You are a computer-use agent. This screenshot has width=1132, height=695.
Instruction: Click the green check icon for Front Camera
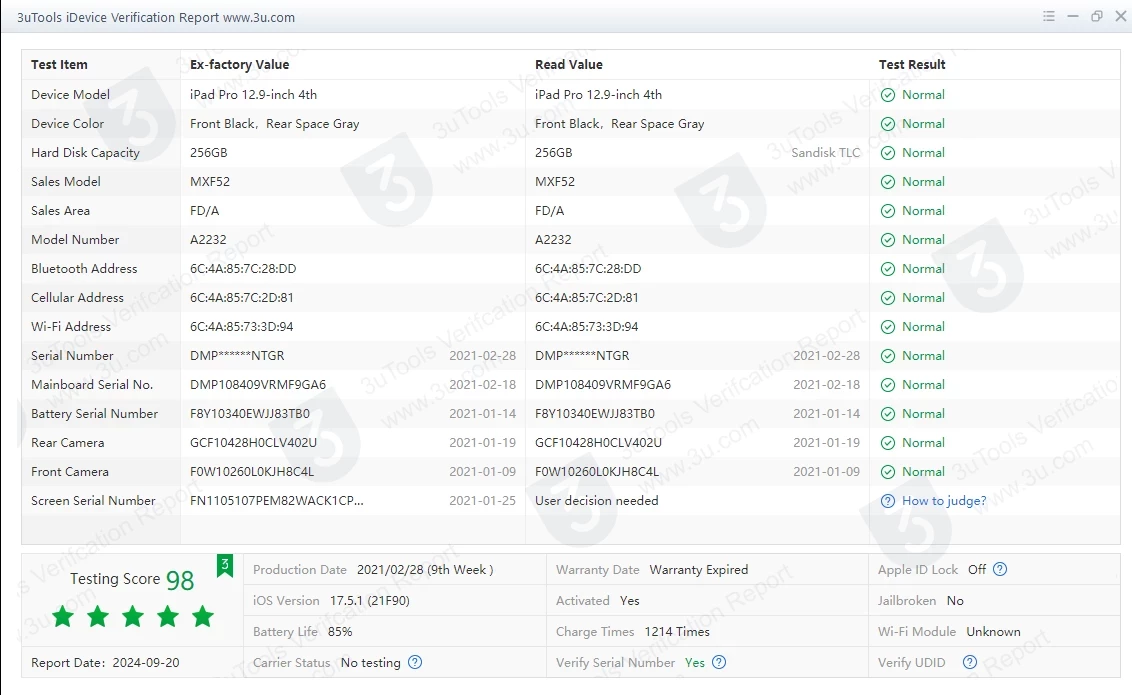pos(888,472)
